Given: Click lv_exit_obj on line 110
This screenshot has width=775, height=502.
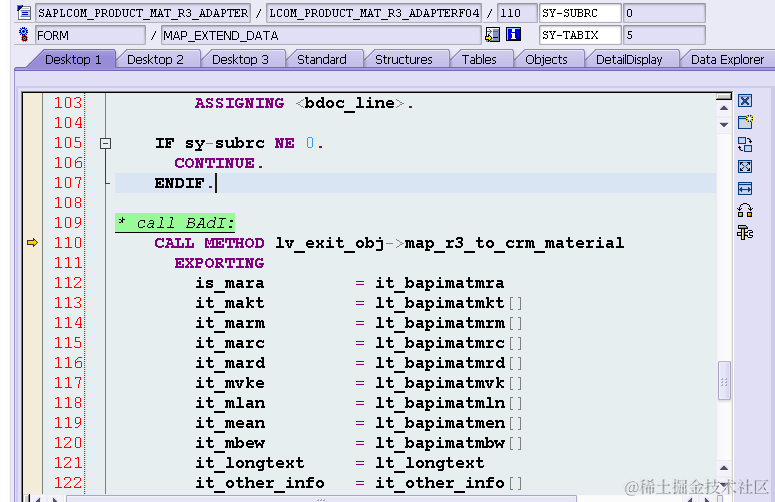Looking at the screenshot, I should [329, 243].
